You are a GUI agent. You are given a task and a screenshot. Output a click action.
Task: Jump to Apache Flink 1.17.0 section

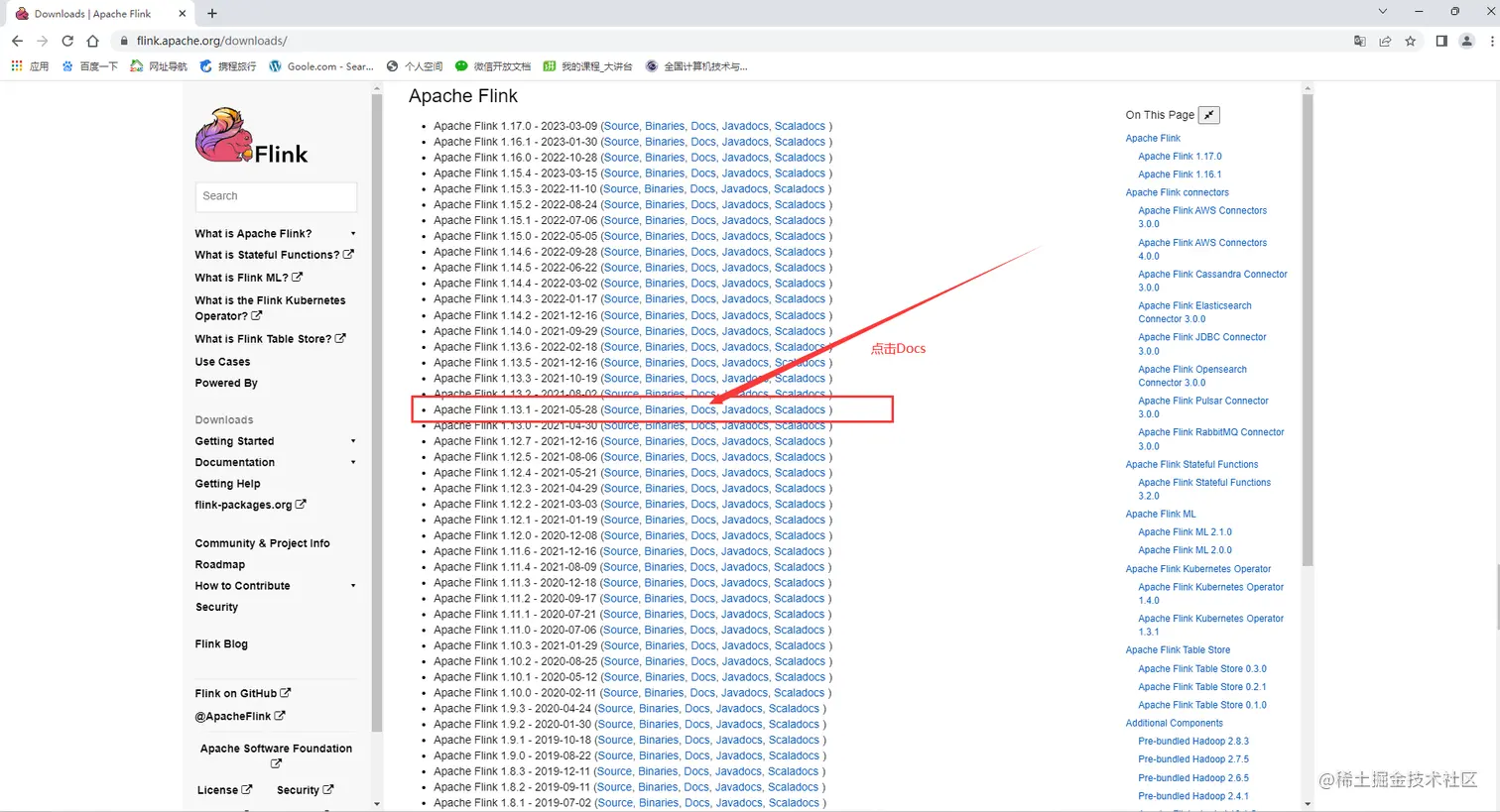point(1180,157)
